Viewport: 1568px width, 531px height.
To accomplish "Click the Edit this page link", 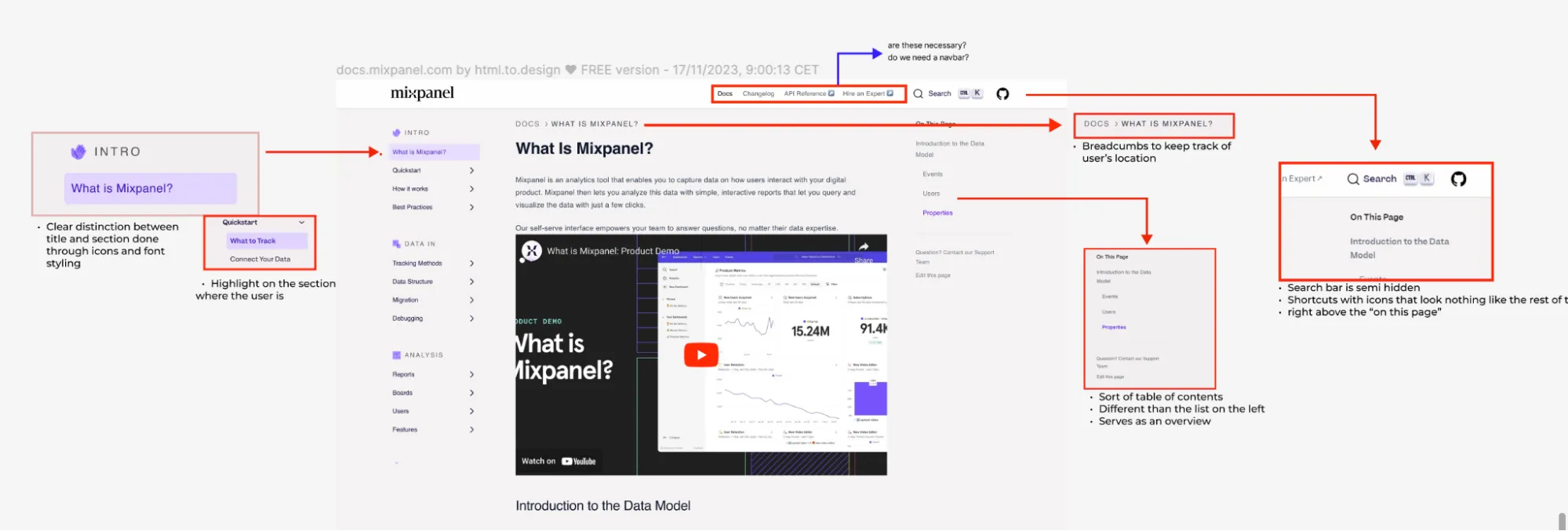I will 933,275.
